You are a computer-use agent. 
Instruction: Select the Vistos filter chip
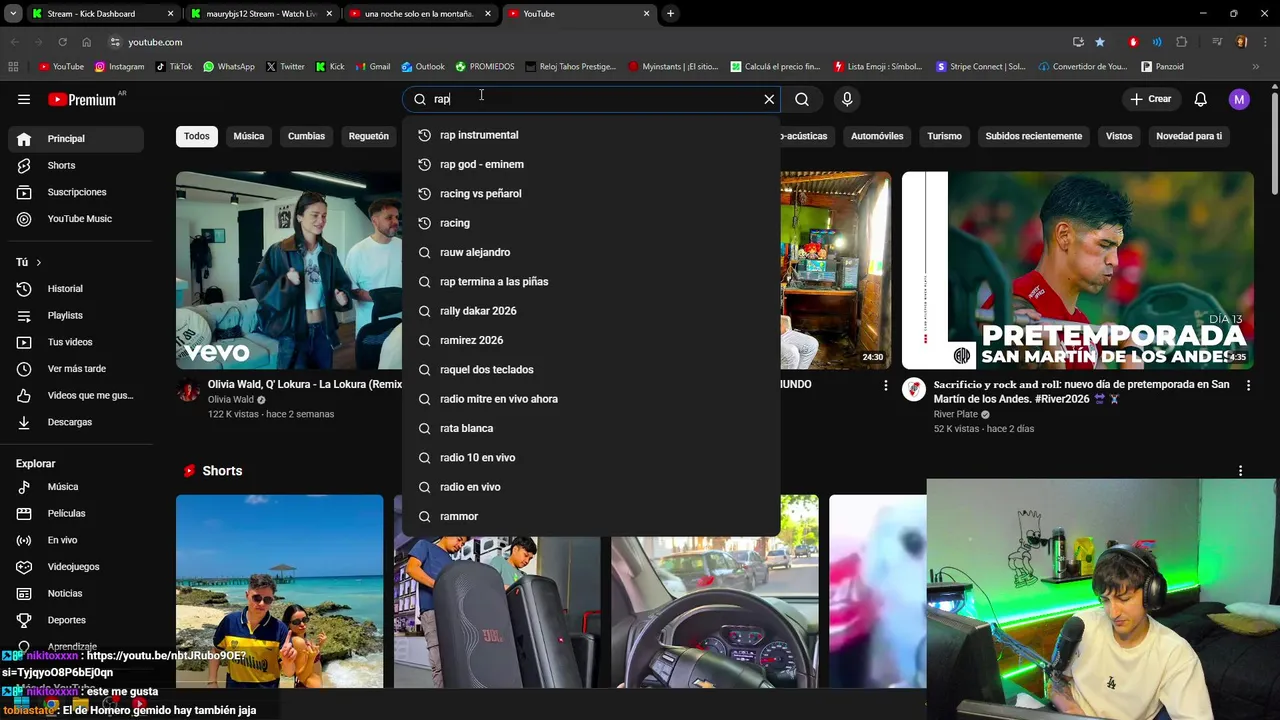[x=1119, y=136]
